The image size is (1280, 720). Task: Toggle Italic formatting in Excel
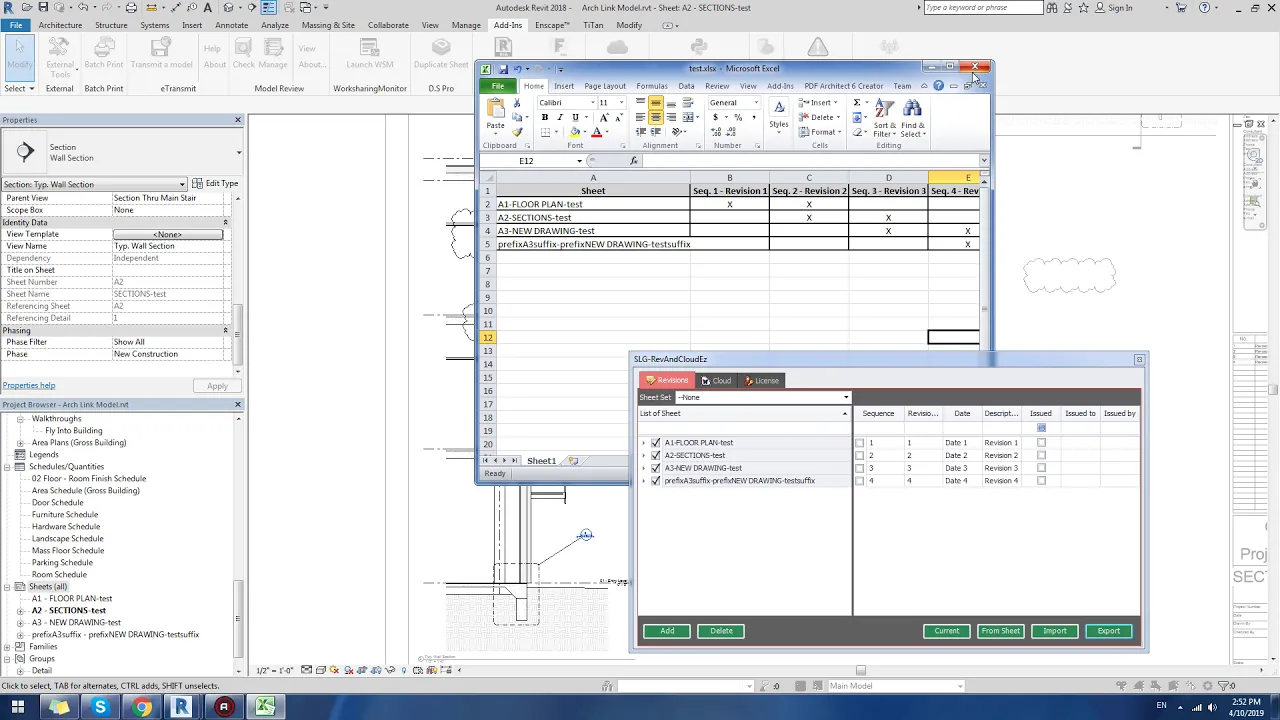point(560,118)
